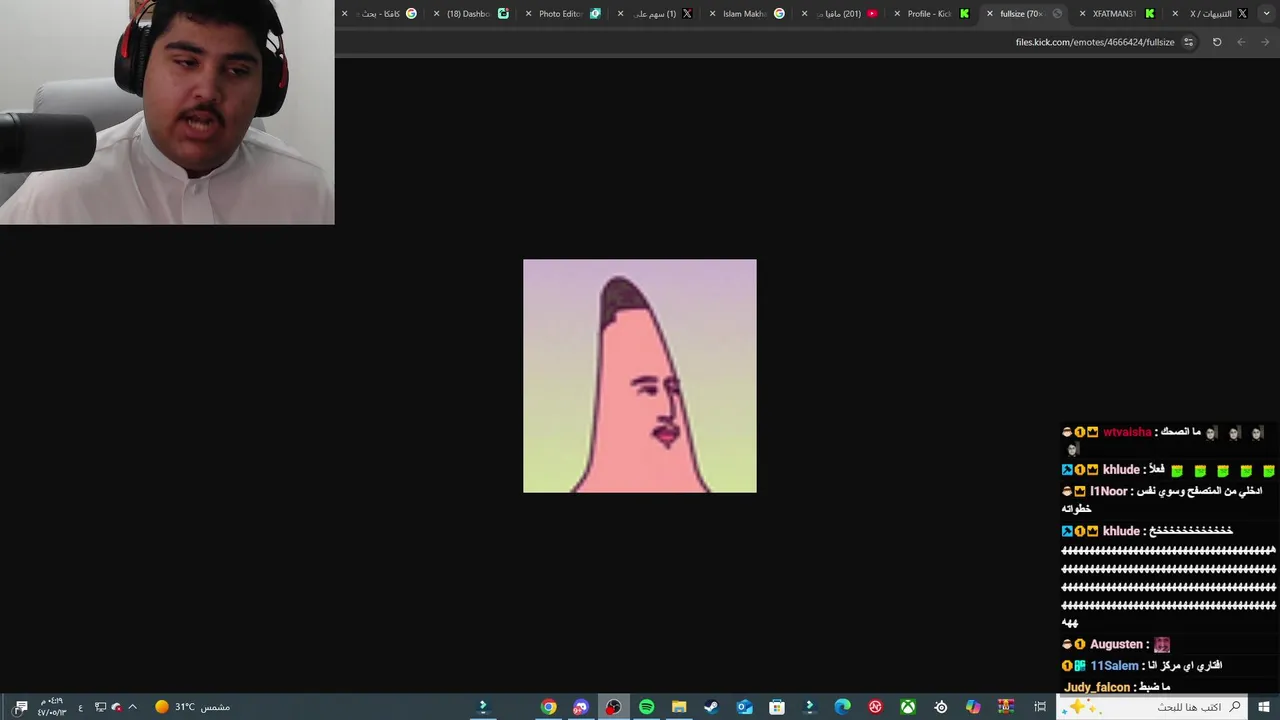
Task: Close the Islam Makh tab
Action: tap(712, 13)
